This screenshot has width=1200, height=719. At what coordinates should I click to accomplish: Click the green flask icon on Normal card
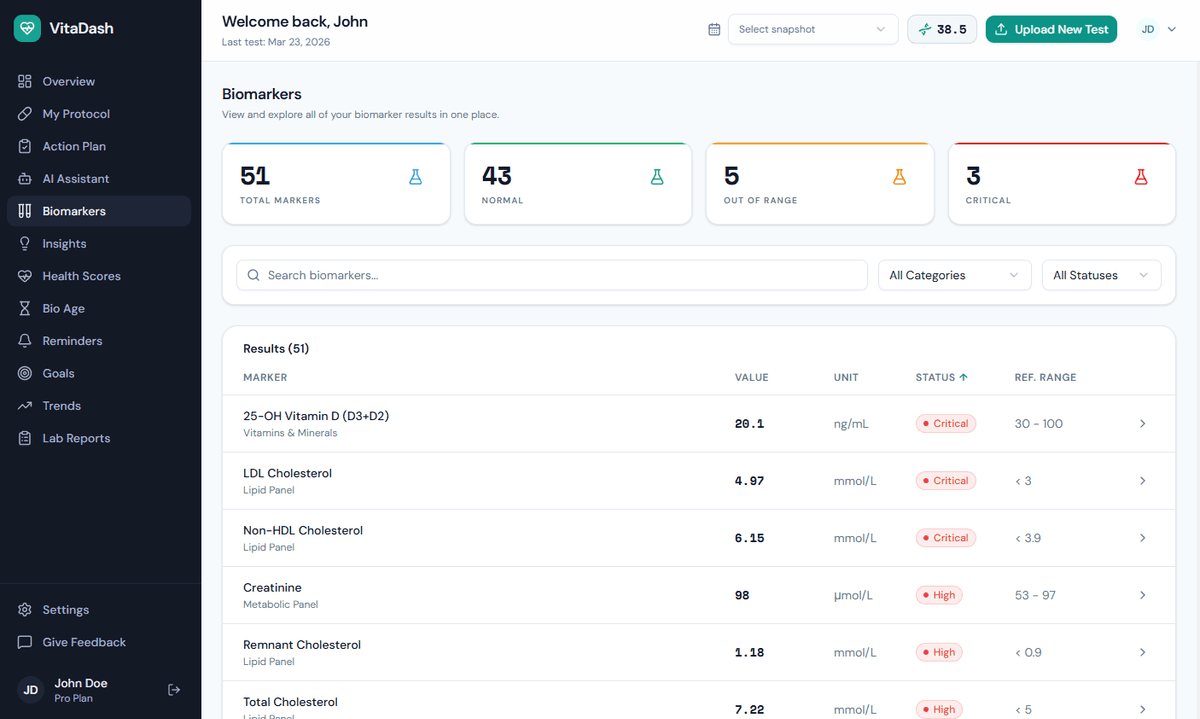(657, 176)
